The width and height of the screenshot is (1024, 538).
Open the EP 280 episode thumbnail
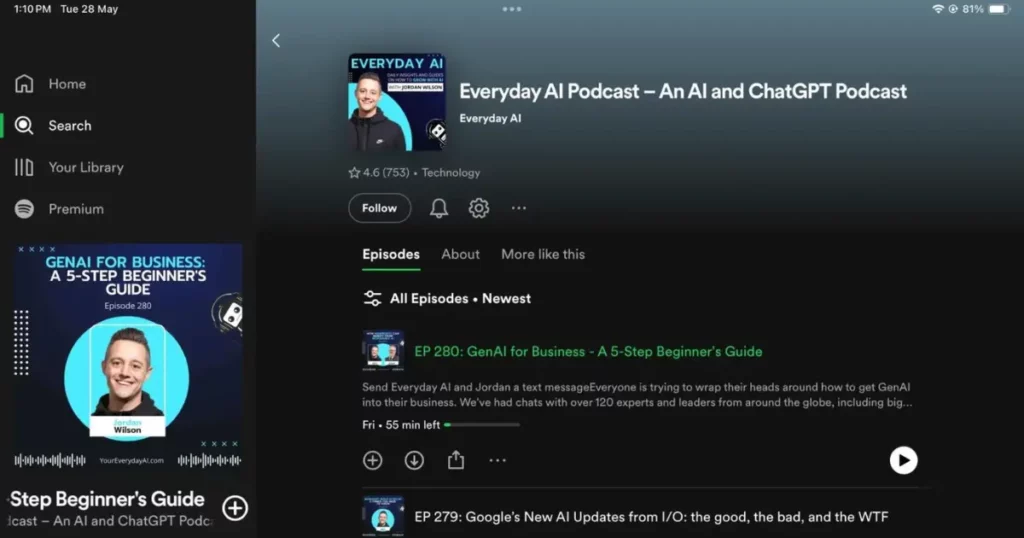[x=383, y=351]
